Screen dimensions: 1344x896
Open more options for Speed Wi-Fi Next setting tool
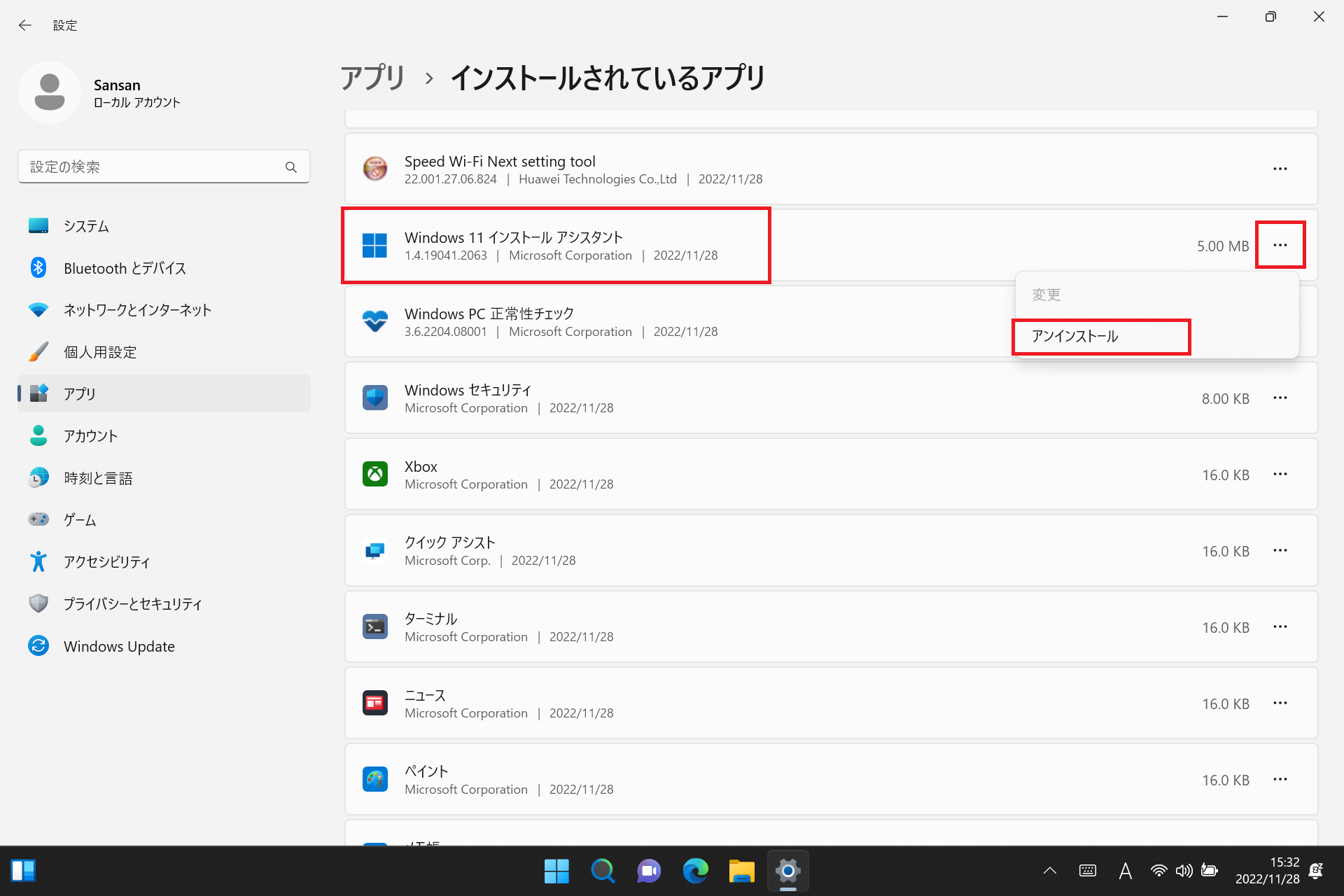(1280, 169)
